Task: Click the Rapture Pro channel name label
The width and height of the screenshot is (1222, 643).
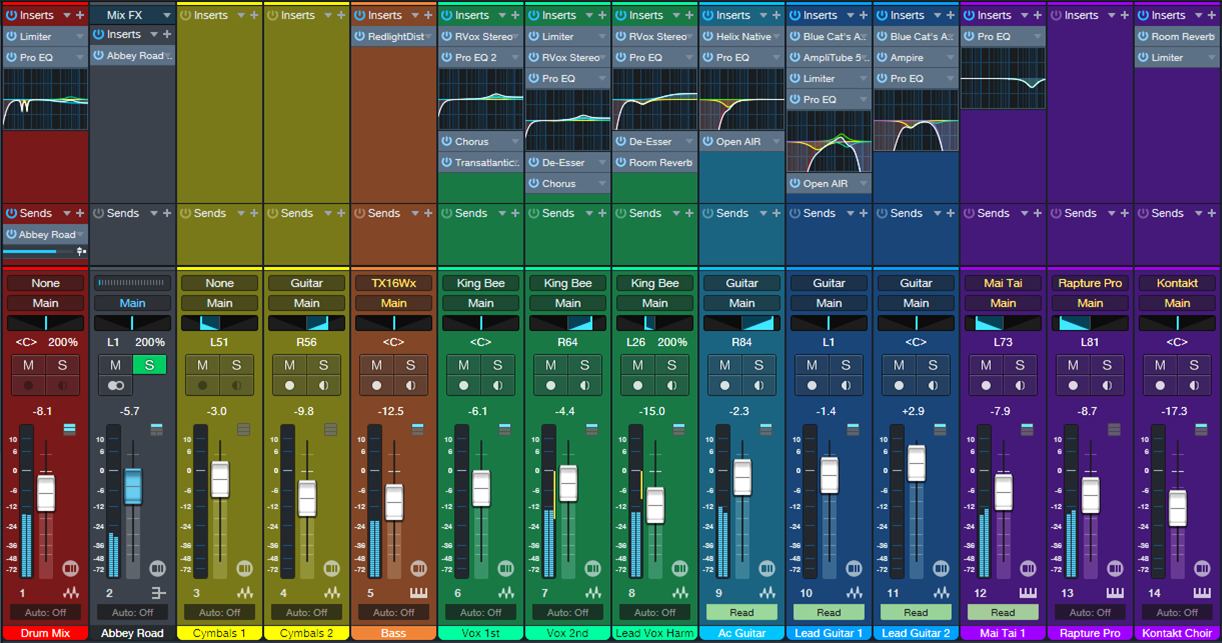Action: click(1090, 633)
